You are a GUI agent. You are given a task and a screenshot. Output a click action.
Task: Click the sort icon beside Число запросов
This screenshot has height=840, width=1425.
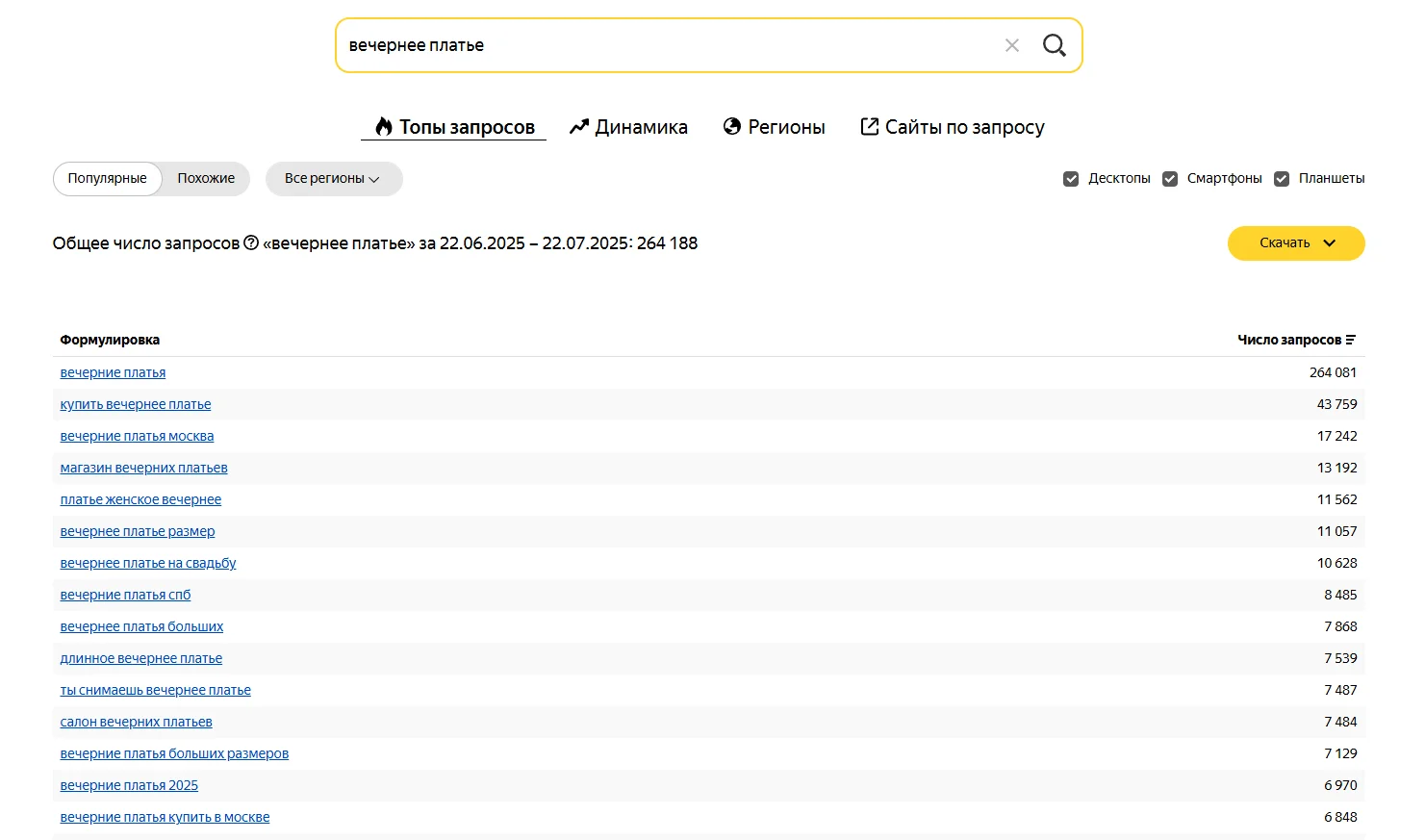click(1351, 340)
